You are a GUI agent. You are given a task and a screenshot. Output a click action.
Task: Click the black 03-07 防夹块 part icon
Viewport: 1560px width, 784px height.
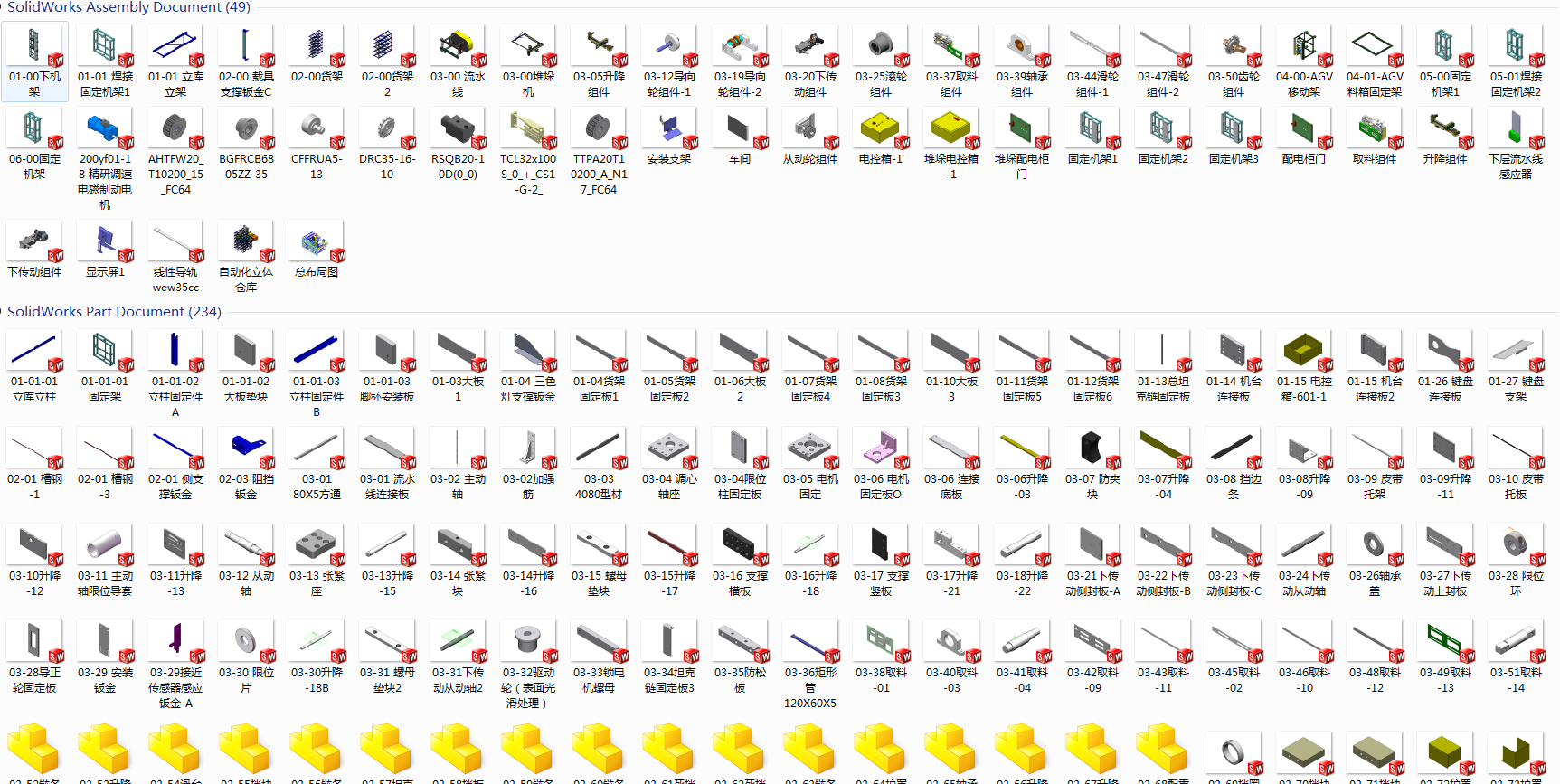1092,448
